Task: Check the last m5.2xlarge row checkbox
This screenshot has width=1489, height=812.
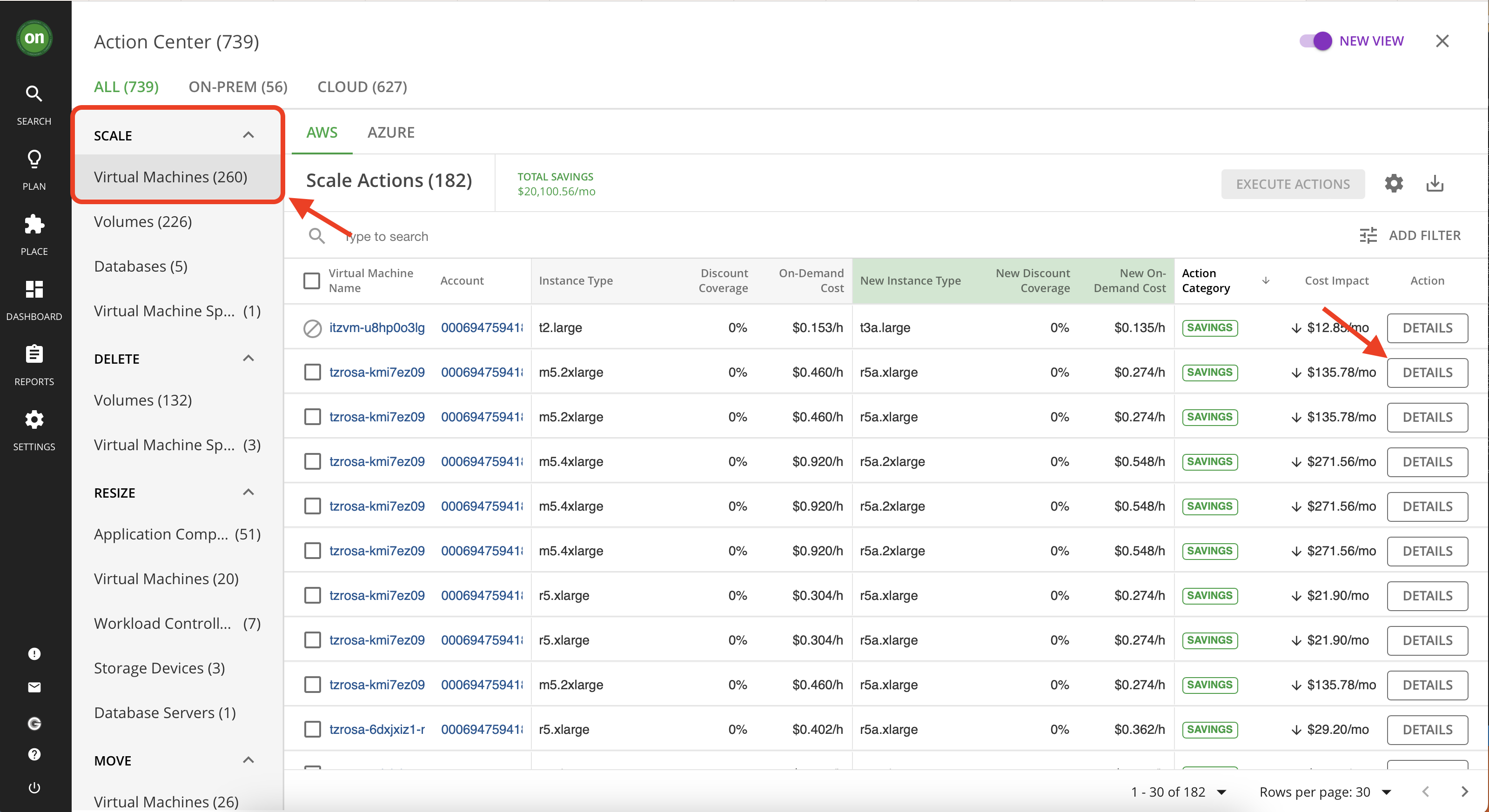Action: pos(313,685)
